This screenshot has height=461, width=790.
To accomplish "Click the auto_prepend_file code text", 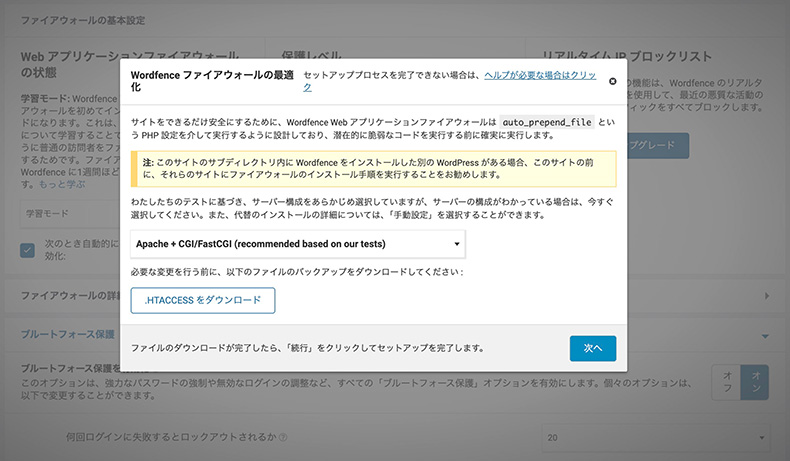I will pos(547,122).
